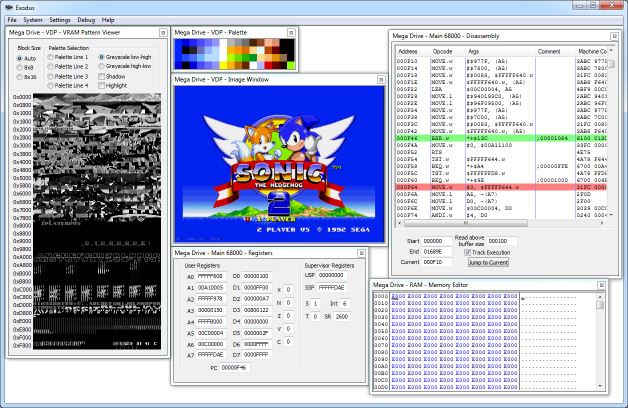The width and height of the screenshot is (628, 408).
Task: Select Greyscale high-low palette option
Action: 125,66
